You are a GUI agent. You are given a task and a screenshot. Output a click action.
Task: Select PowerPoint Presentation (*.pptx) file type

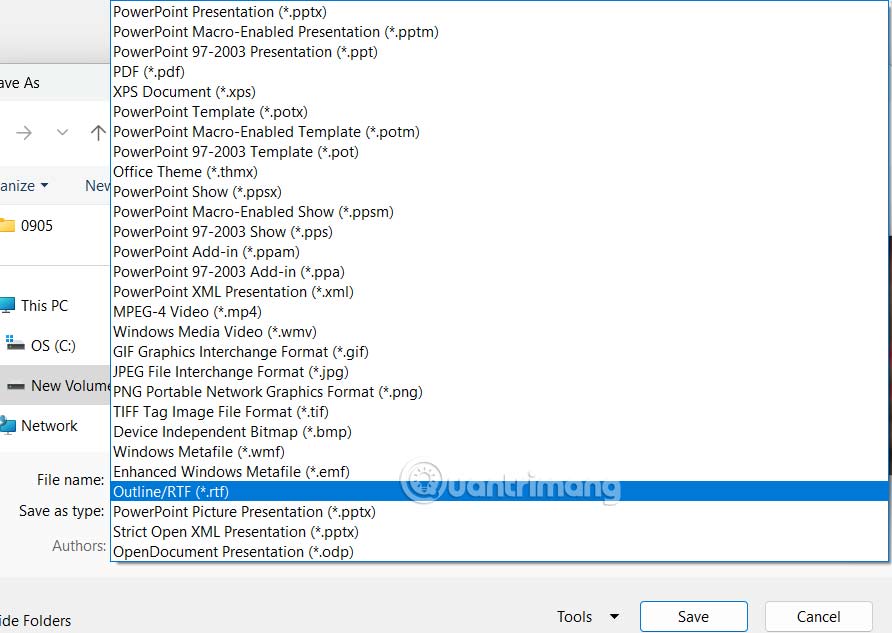pos(499,12)
